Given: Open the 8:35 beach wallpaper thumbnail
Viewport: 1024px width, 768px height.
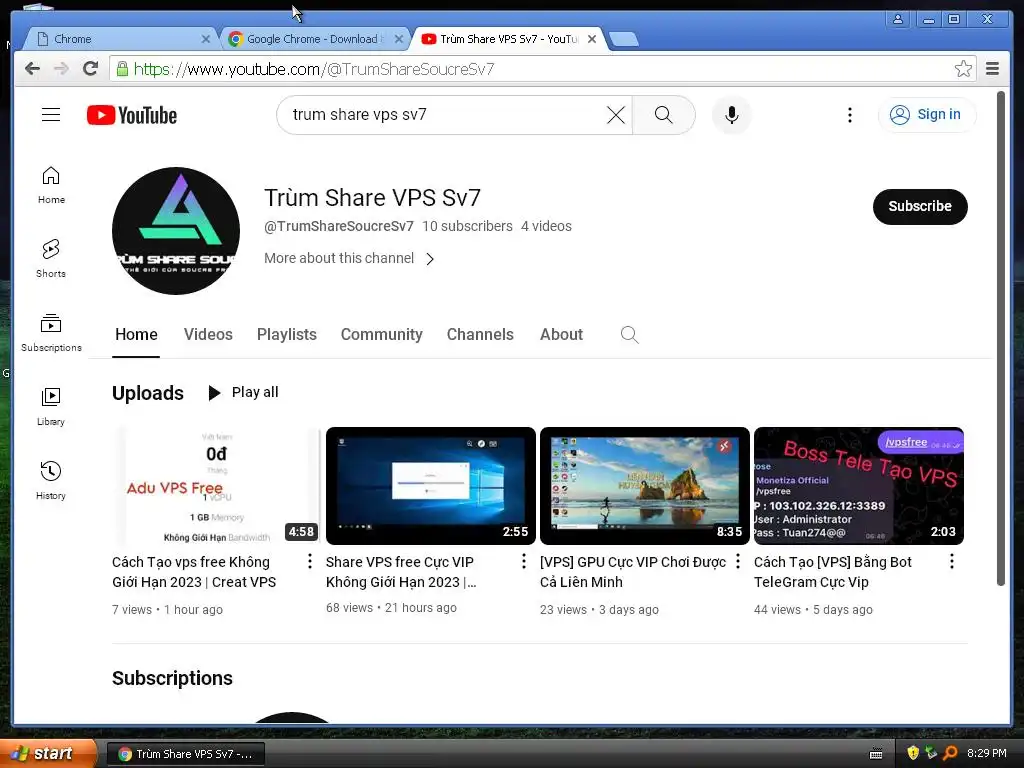Looking at the screenshot, I should coord(645,486).
